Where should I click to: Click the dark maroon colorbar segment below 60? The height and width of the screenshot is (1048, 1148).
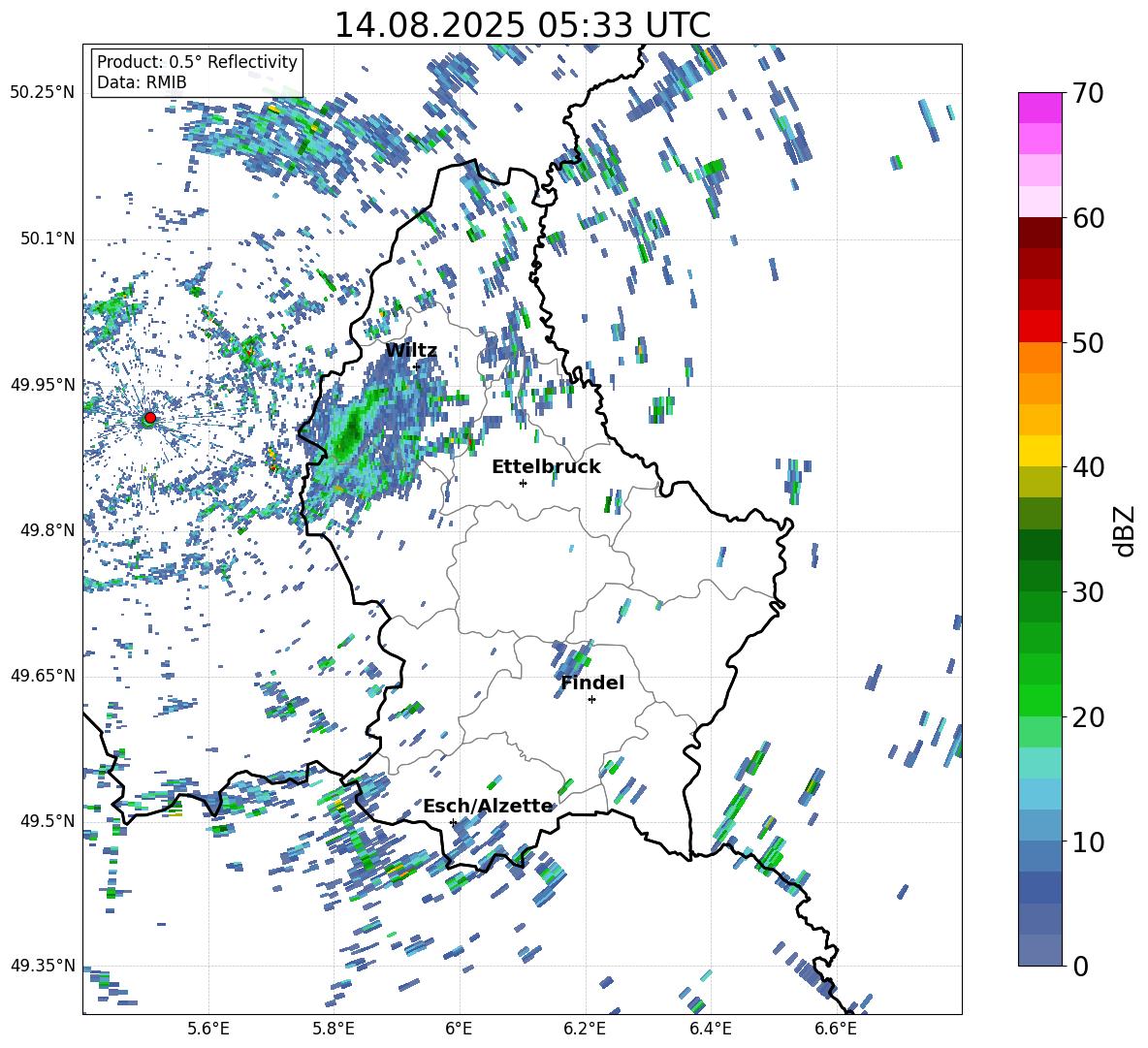click(x=1039, y=232)
